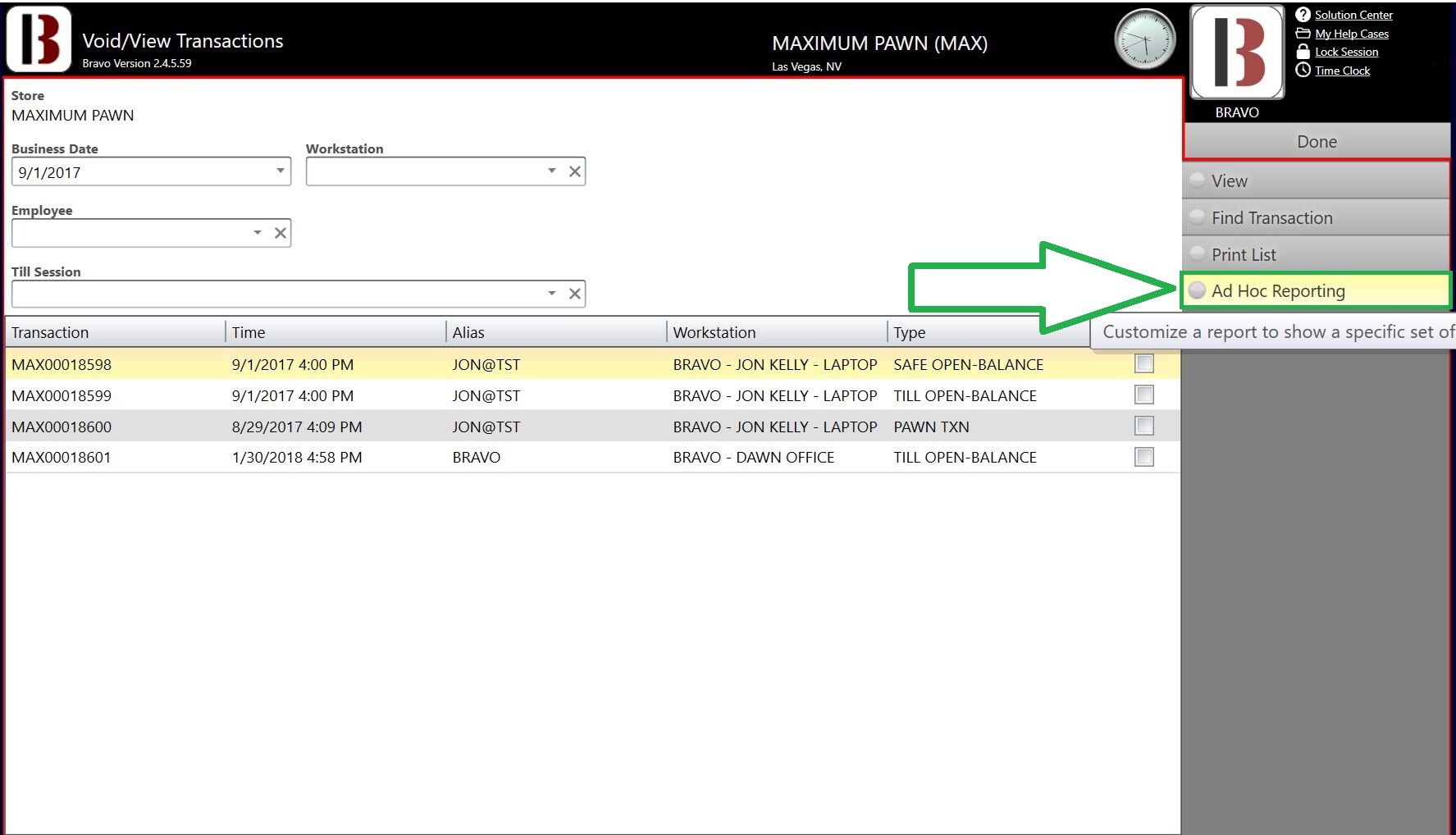Click the PAWN TXN type cell
1456x835 pixels.
tap(931, 427)
